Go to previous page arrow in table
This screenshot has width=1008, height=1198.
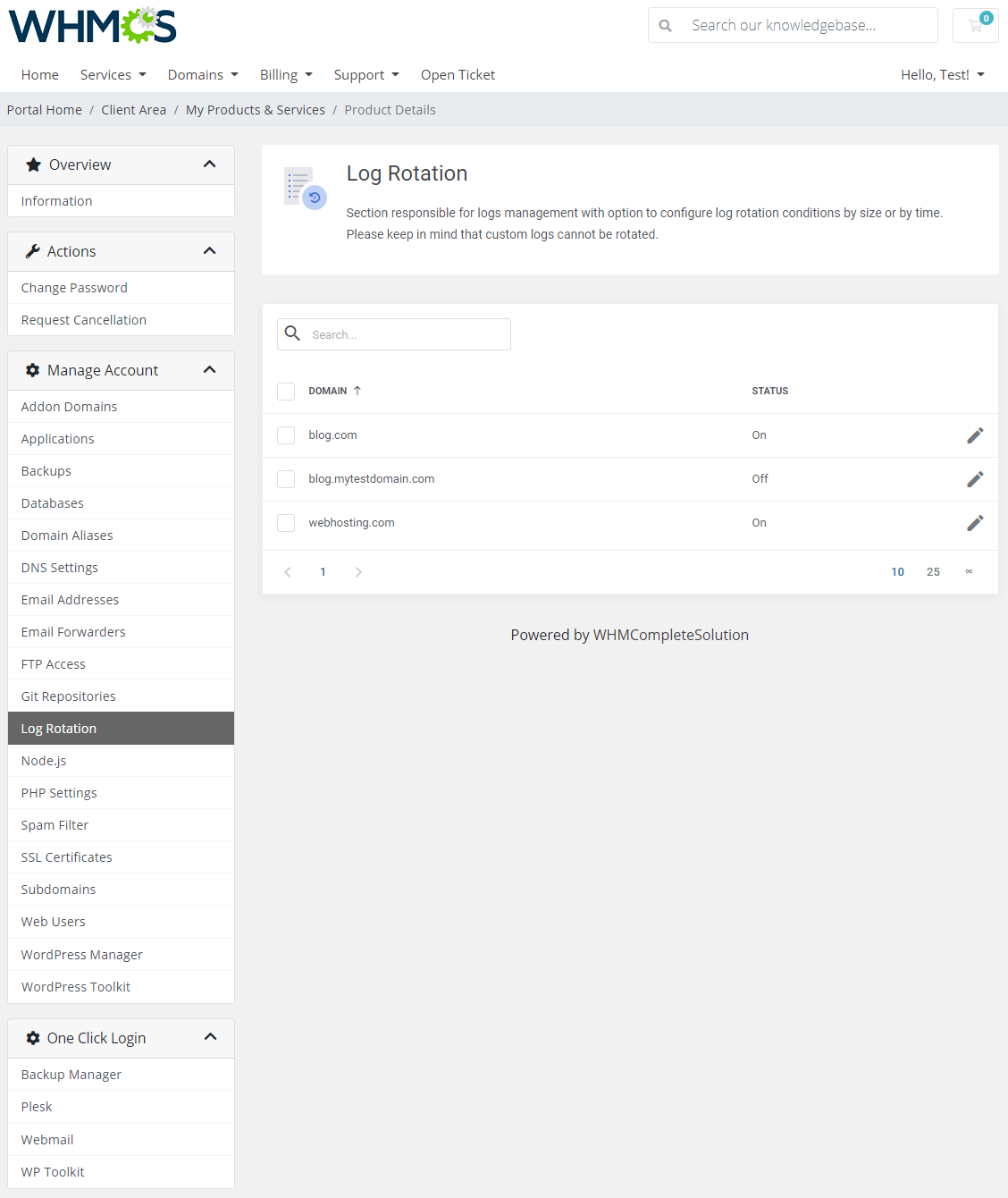pos(288,572)
